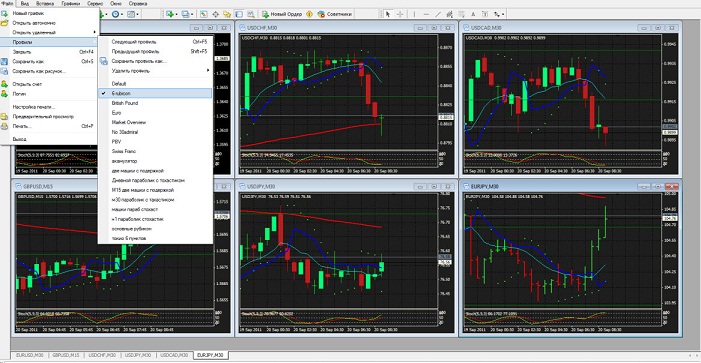
Task: Toggle the Data Window crosshair-circle icon
Action: coord(215,14)
